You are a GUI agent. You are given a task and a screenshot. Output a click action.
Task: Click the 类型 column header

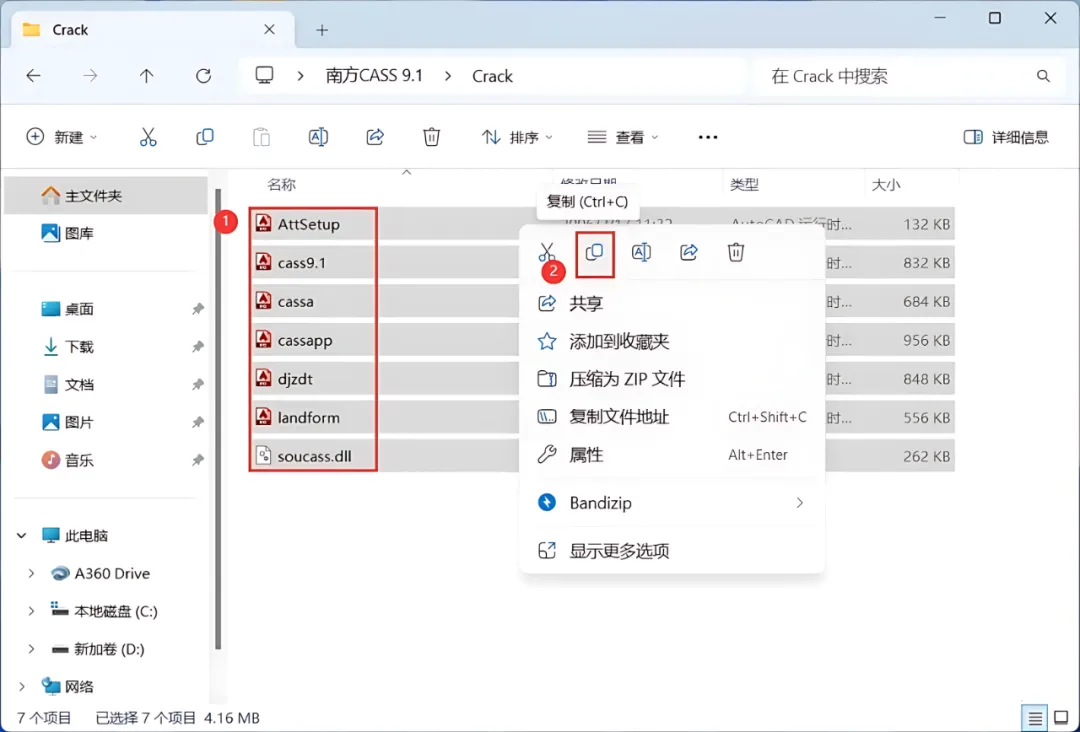[744, 185]
